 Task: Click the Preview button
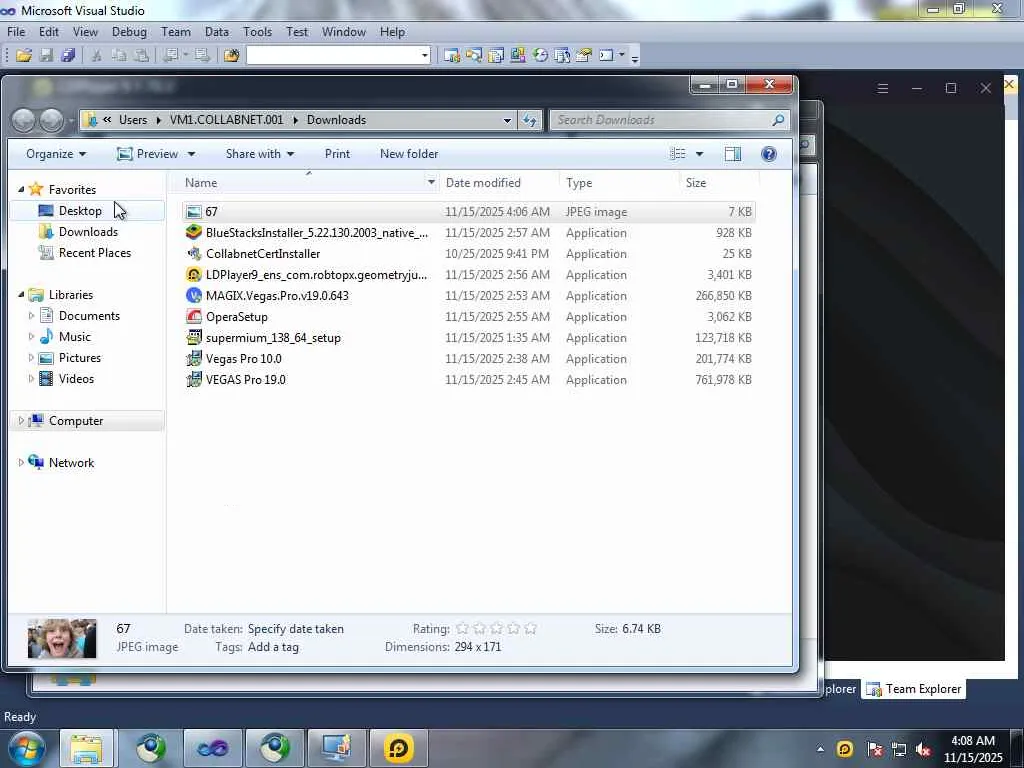(x=148, y=154)
